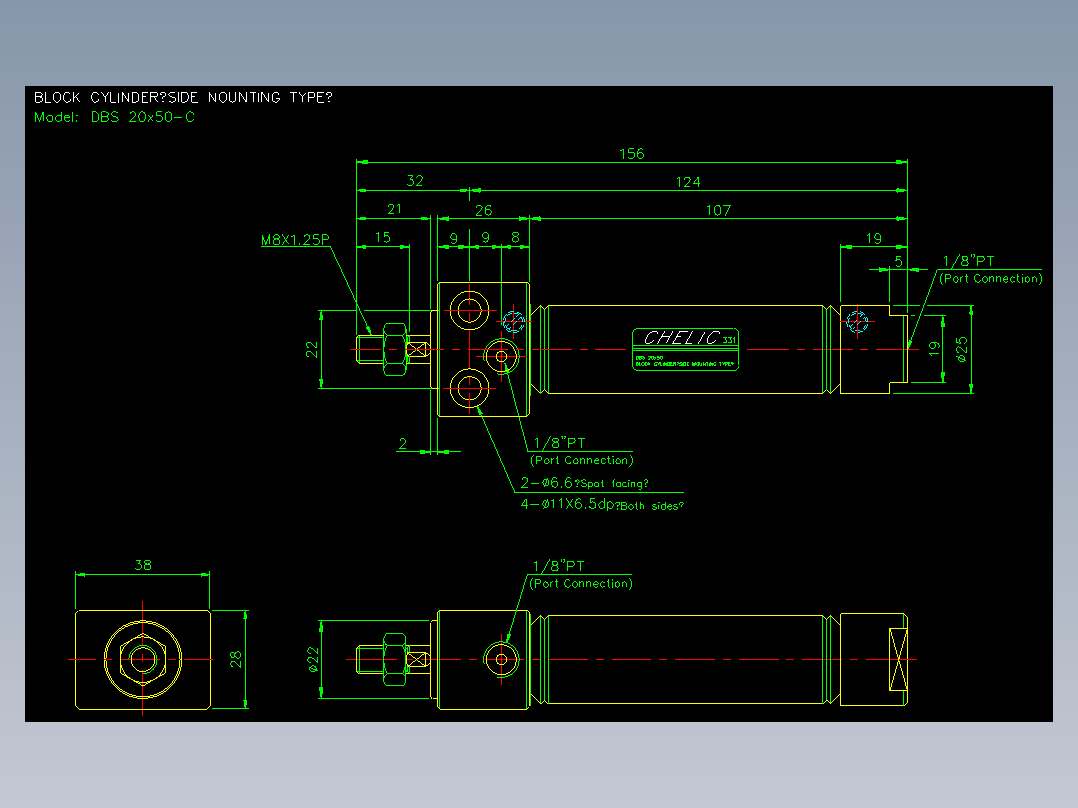This screenshot has width=1078, height=808.
Task: Click the 32 dimension label
Action: point(415,180)
